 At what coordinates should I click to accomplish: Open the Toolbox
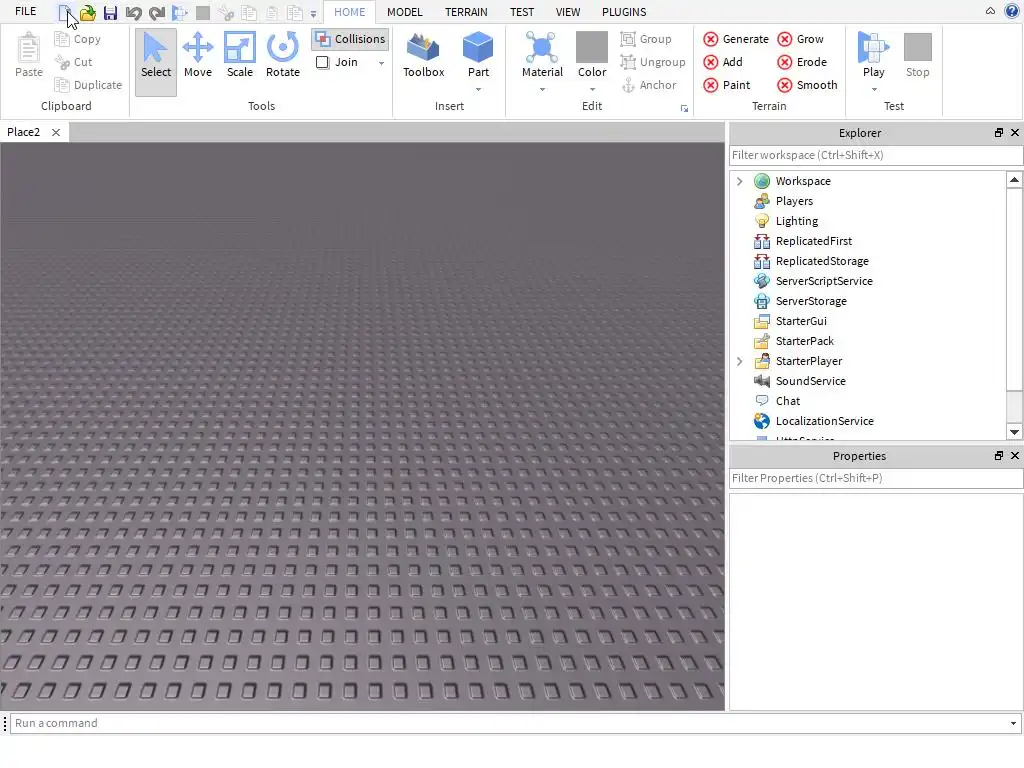[423, 56]
